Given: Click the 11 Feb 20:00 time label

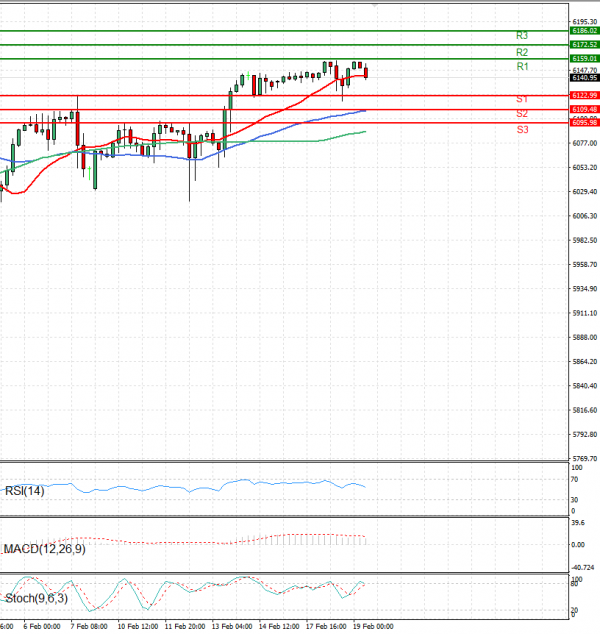Looking at the screenshot, I should coord(185,626).
